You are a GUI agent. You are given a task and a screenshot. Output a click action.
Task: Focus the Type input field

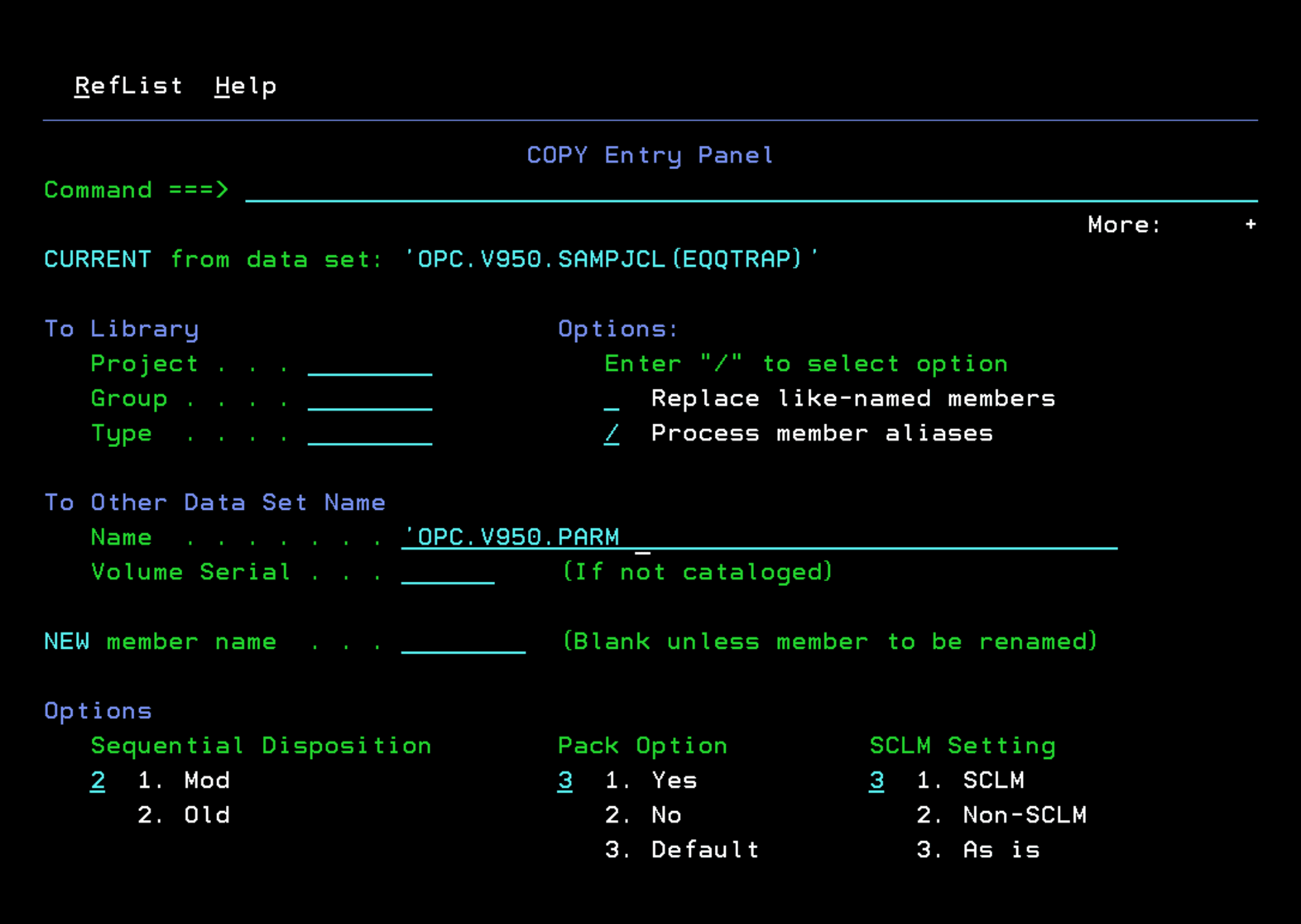point(370,434)
